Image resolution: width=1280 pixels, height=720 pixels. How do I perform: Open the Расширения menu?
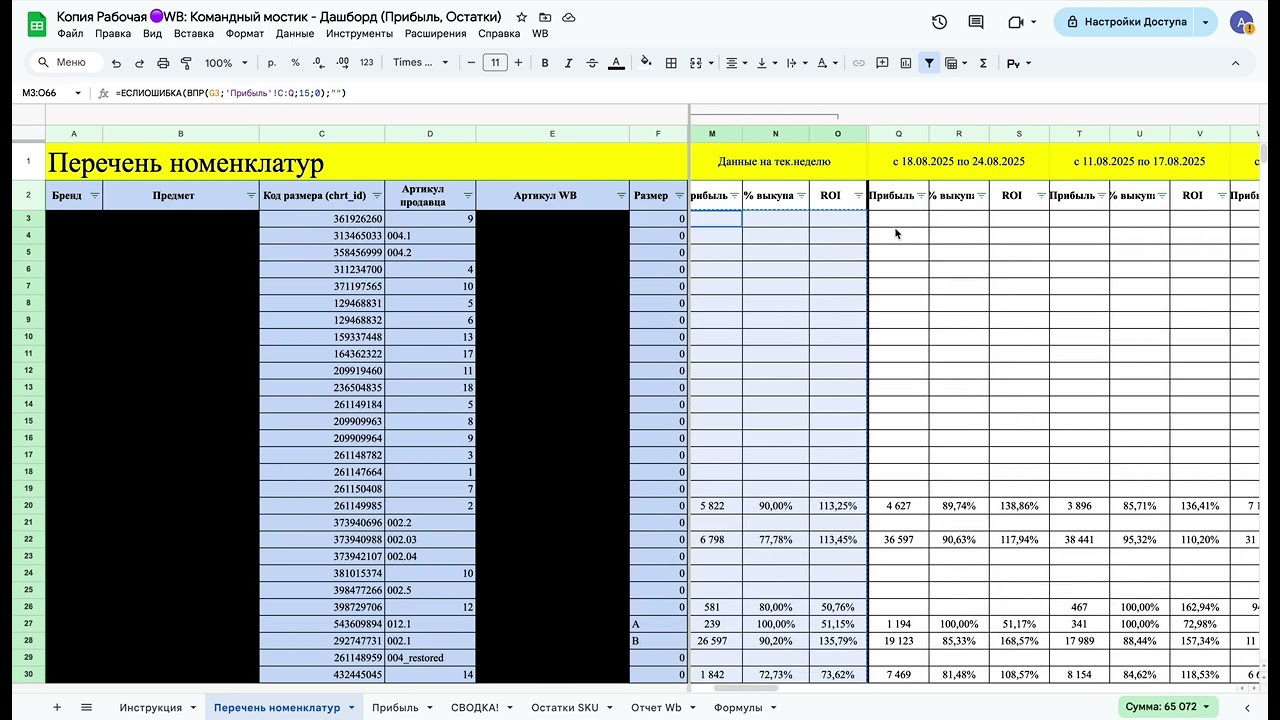435,33
